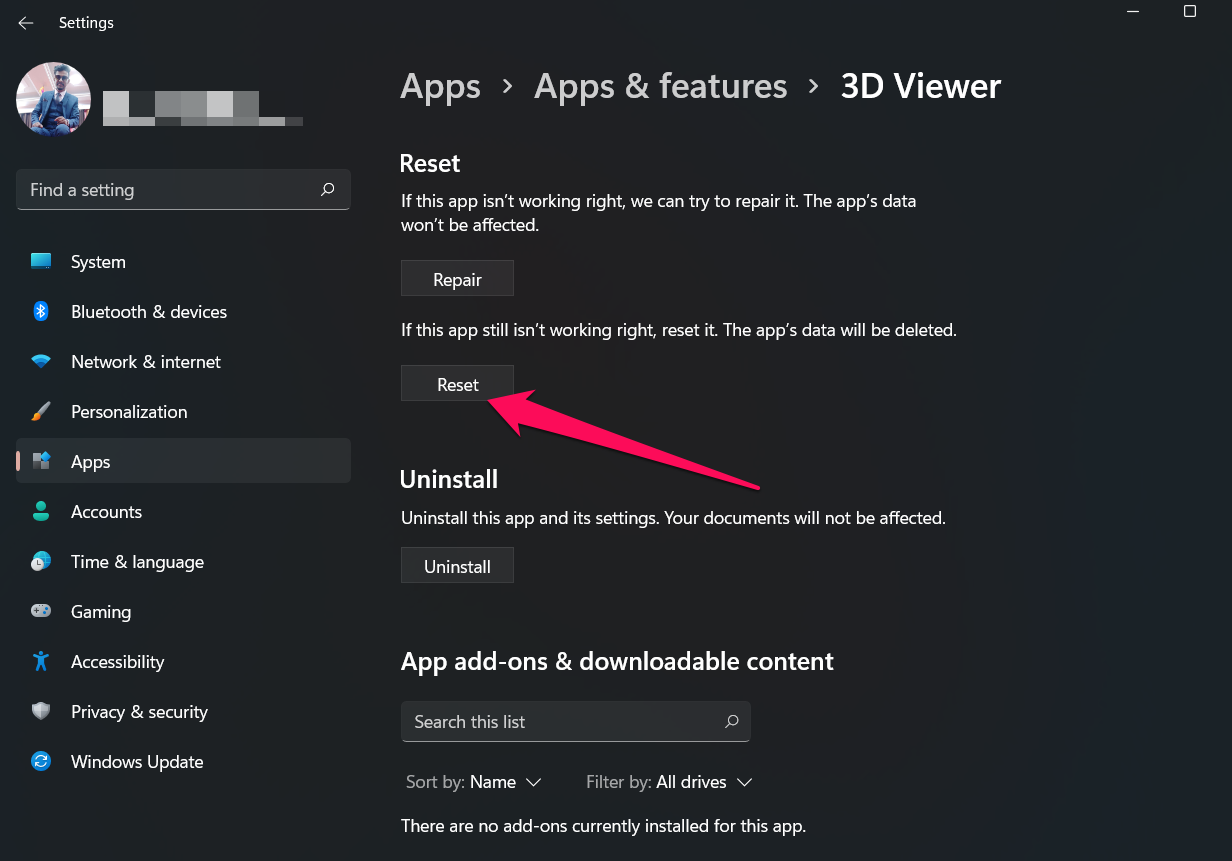
Task: Click the Accessibility figure icon
Action: (41, 662)
